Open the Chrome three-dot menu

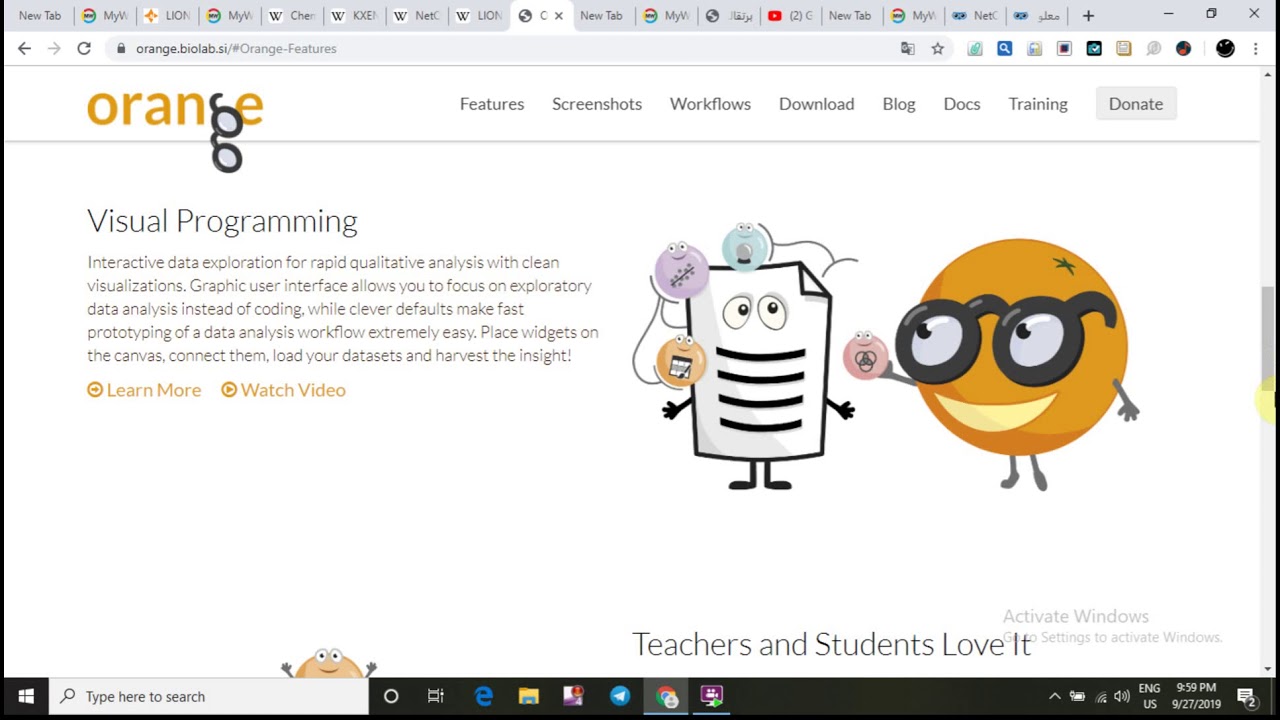[1256, 48]
